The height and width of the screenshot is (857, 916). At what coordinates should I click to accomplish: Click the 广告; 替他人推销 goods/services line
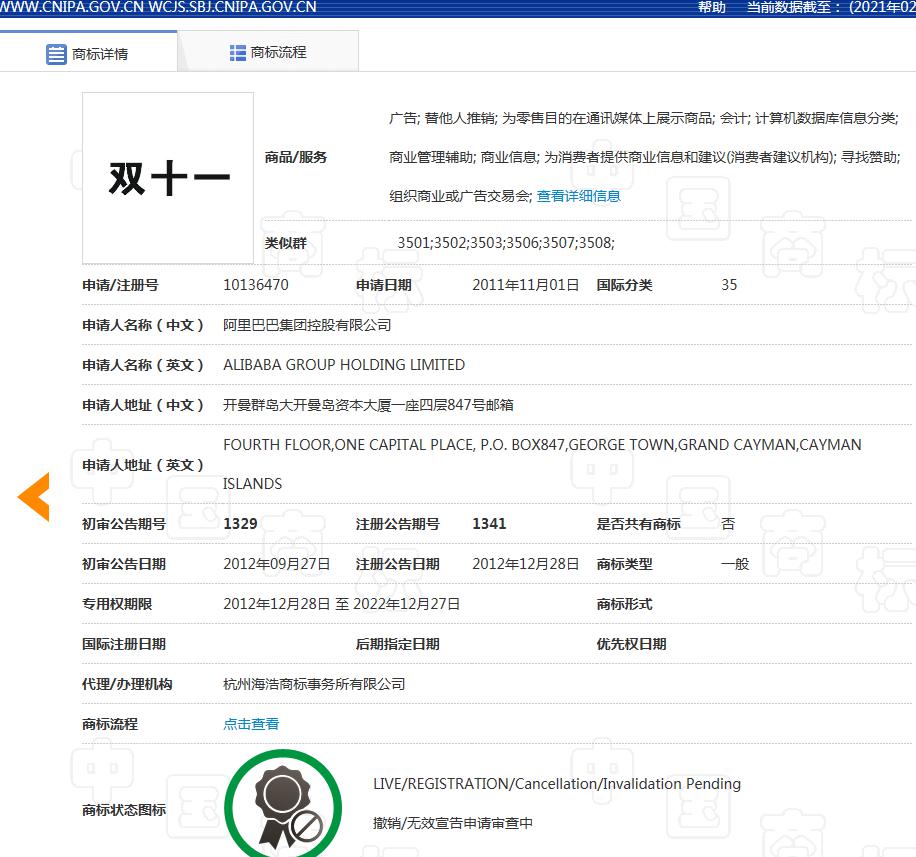point(644,119)
